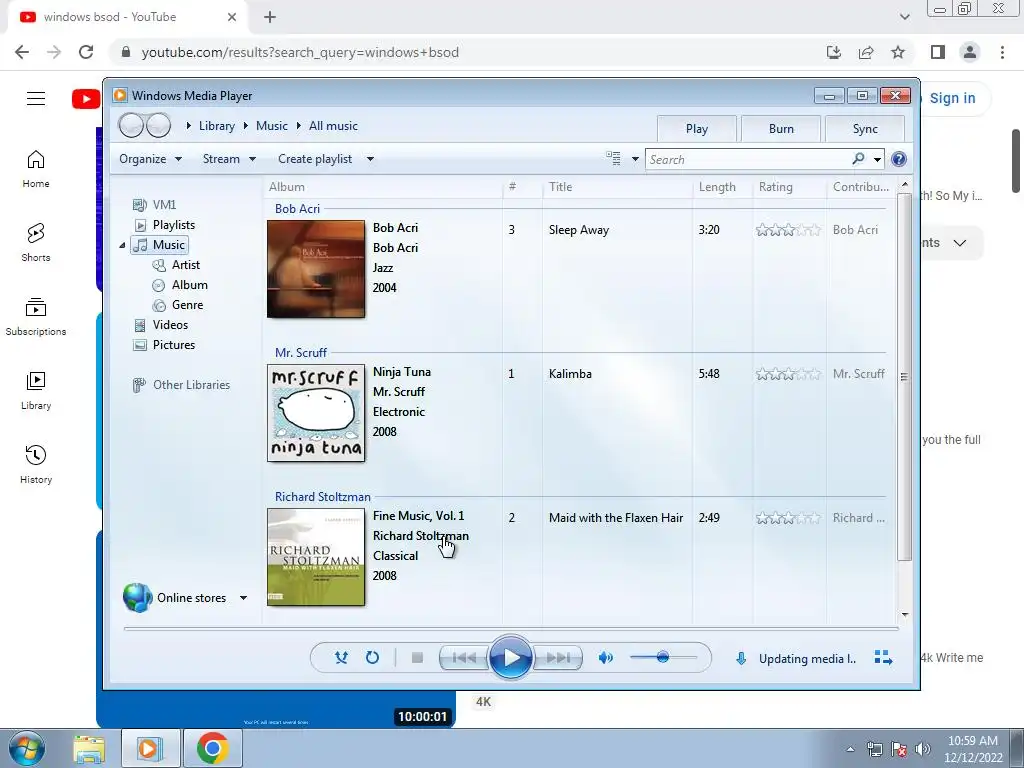Click the Media Player back button

coord(131,125)
